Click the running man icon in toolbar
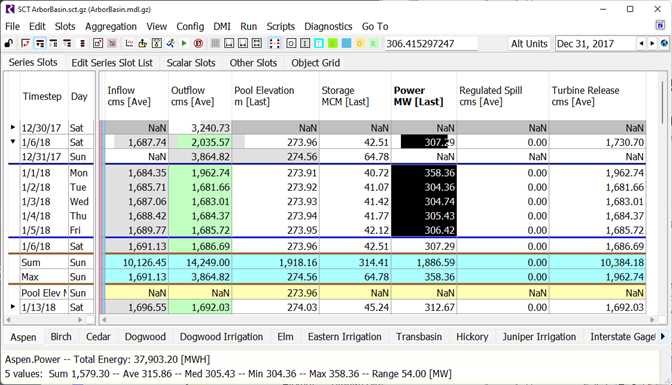This screenshot has height=385, width=672. click(171, 43)
